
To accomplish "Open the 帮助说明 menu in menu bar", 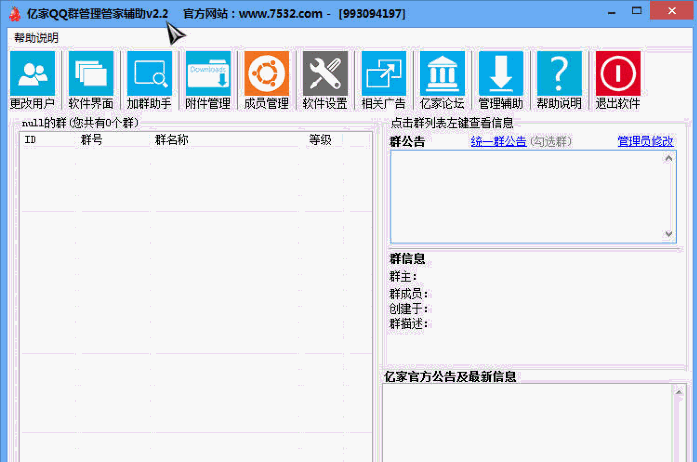I will pyautogui.click(x=36, y=38).
